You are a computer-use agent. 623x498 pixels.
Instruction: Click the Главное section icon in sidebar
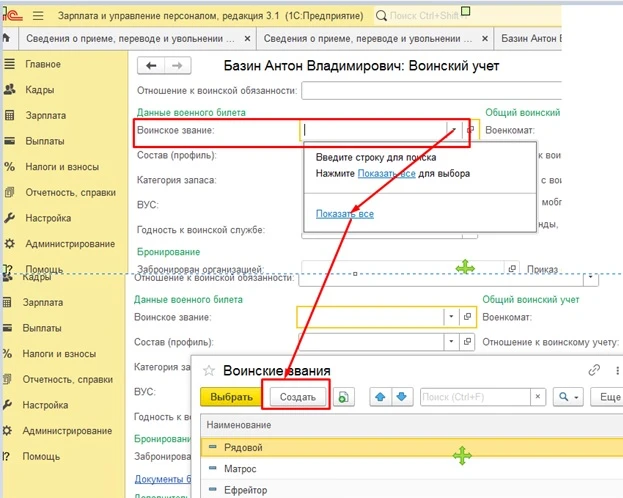click(10, 64)
